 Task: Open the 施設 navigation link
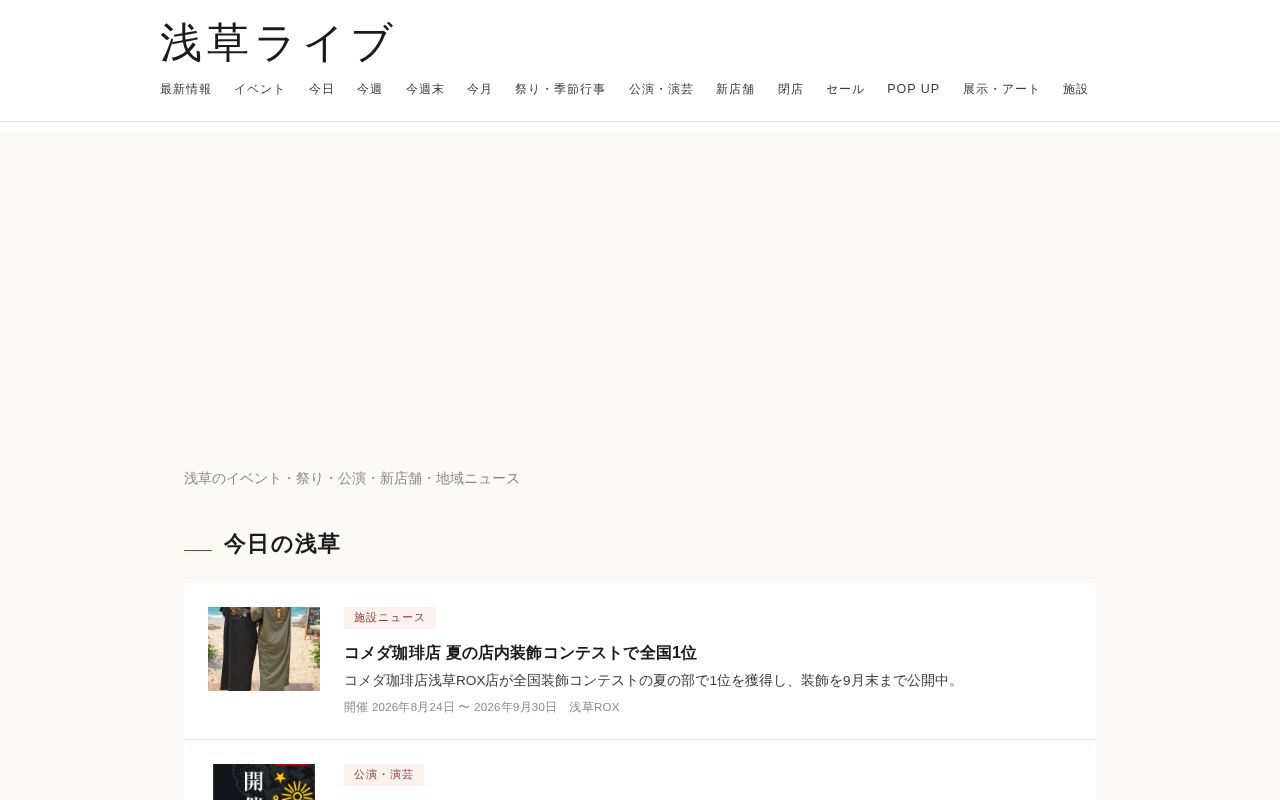coord(1076,89)
